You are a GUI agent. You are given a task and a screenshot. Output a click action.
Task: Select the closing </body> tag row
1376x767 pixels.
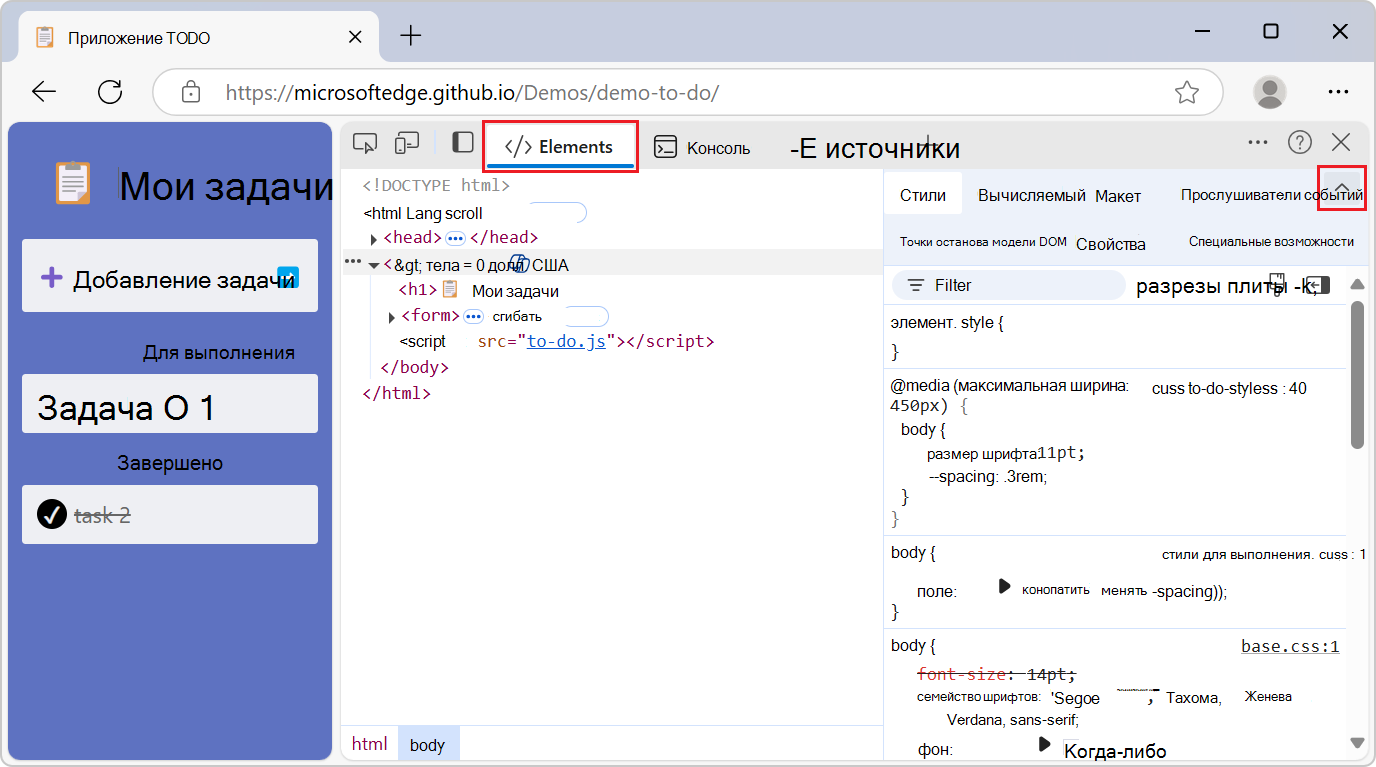tap(415, 368)
